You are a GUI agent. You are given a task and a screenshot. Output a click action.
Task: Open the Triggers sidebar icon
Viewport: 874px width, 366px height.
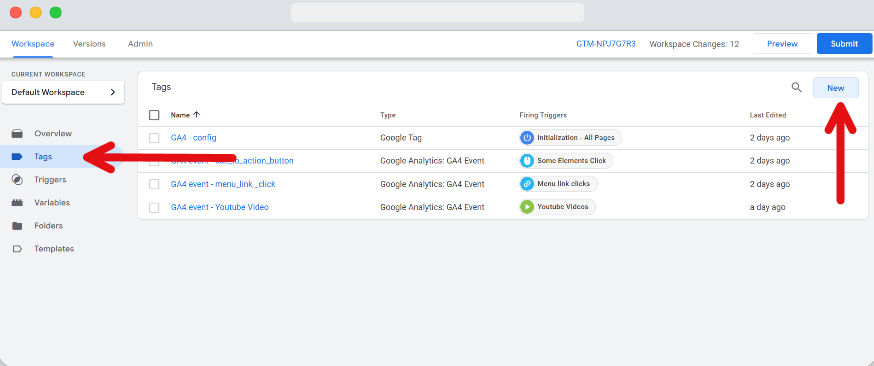[17, 180]
